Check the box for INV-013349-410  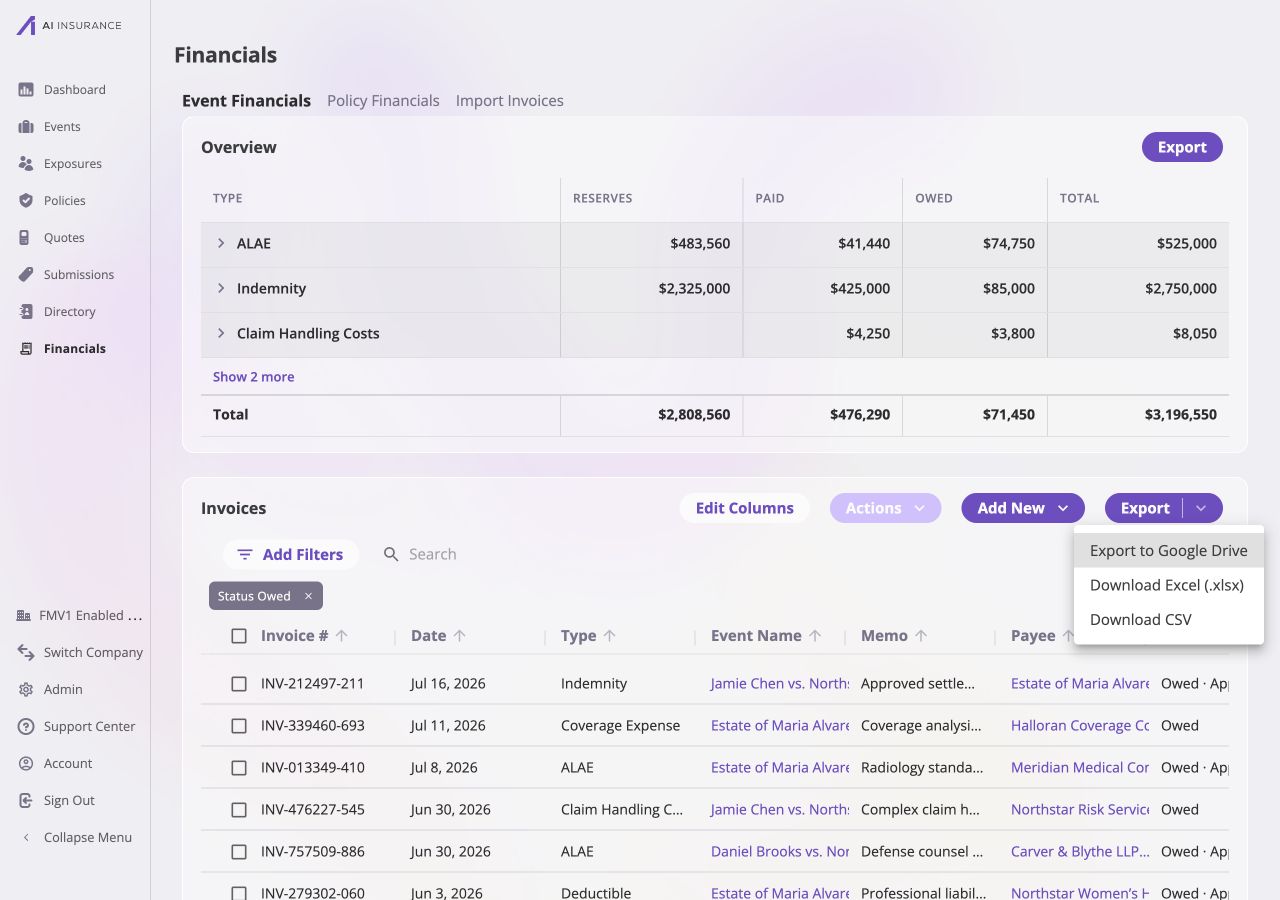click(x=239, y=768)
